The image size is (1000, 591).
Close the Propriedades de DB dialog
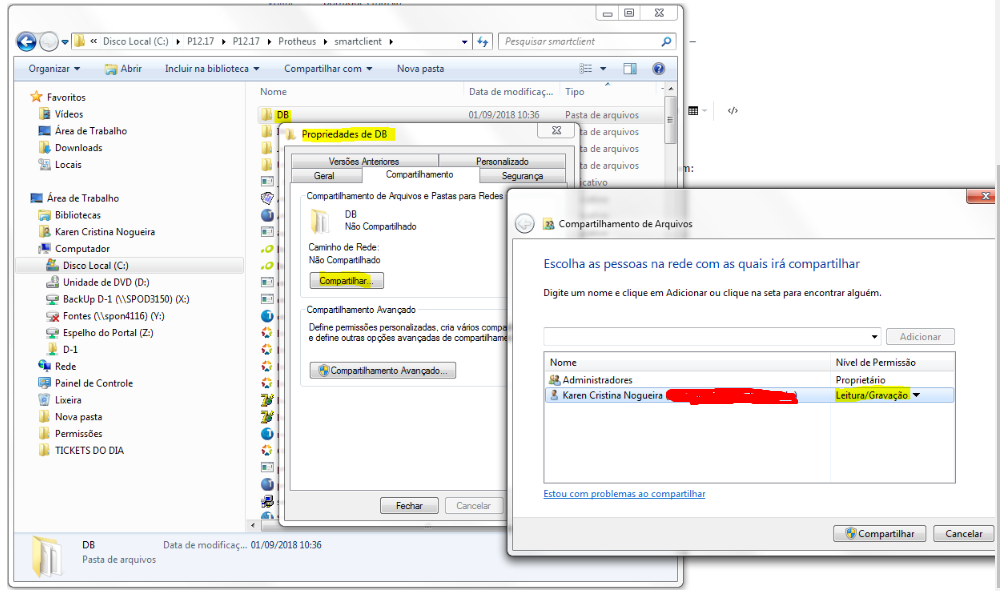pyautogui.click(x=556, y=130)
